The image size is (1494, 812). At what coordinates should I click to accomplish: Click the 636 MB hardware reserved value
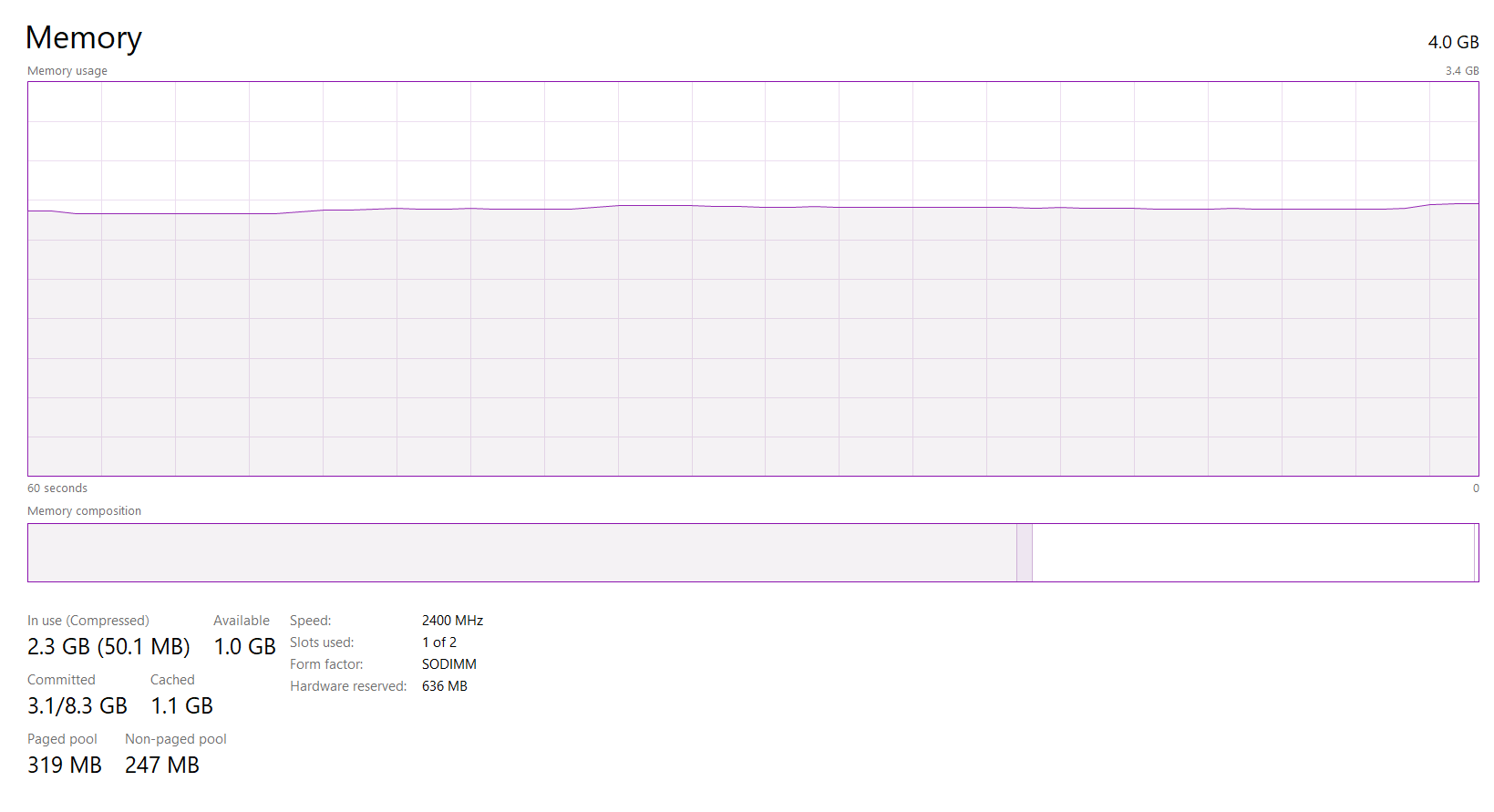point(445,686)
